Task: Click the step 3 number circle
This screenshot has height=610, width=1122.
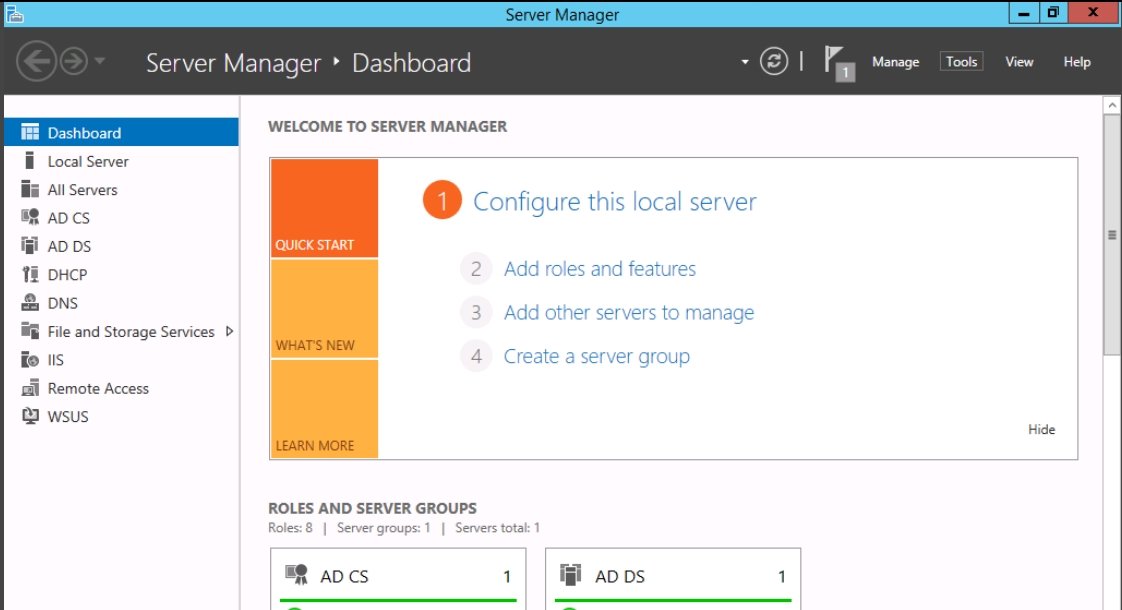Action: (476, 313)
